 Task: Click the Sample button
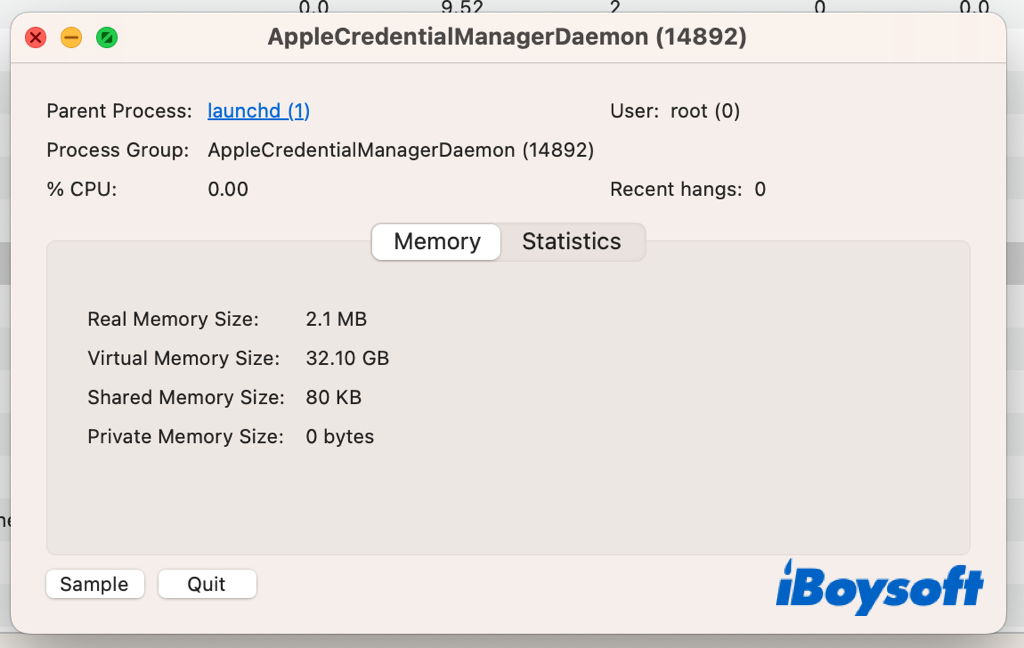(95, 584)
